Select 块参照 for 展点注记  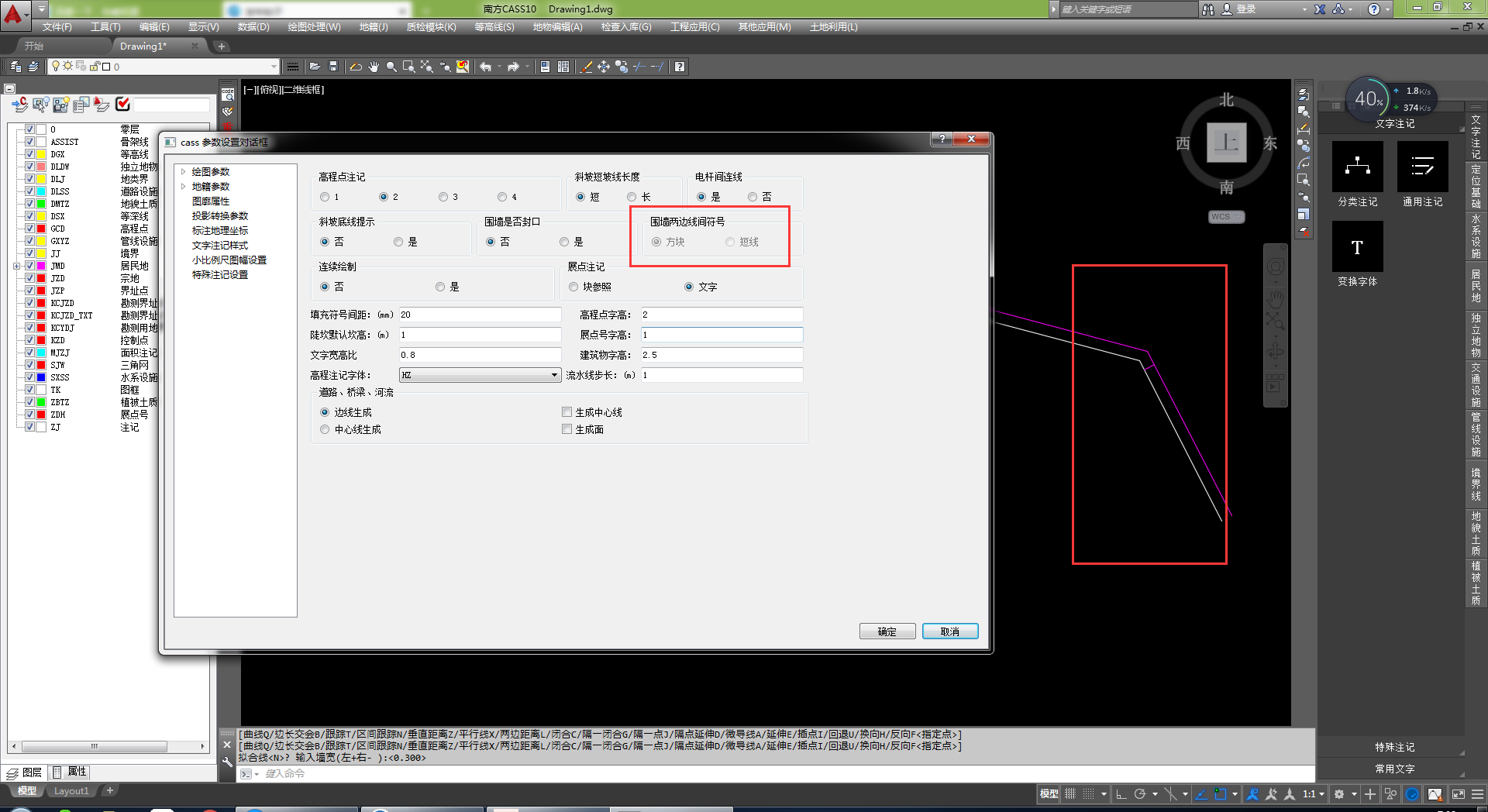tap(573, 287)
